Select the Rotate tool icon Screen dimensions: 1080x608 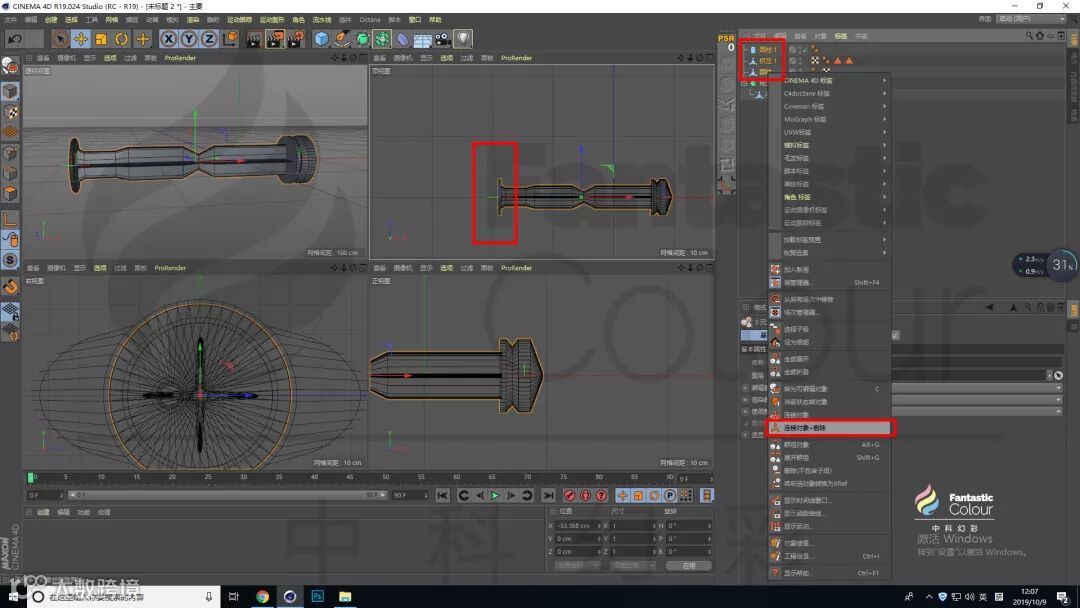(x=122, y=39)
